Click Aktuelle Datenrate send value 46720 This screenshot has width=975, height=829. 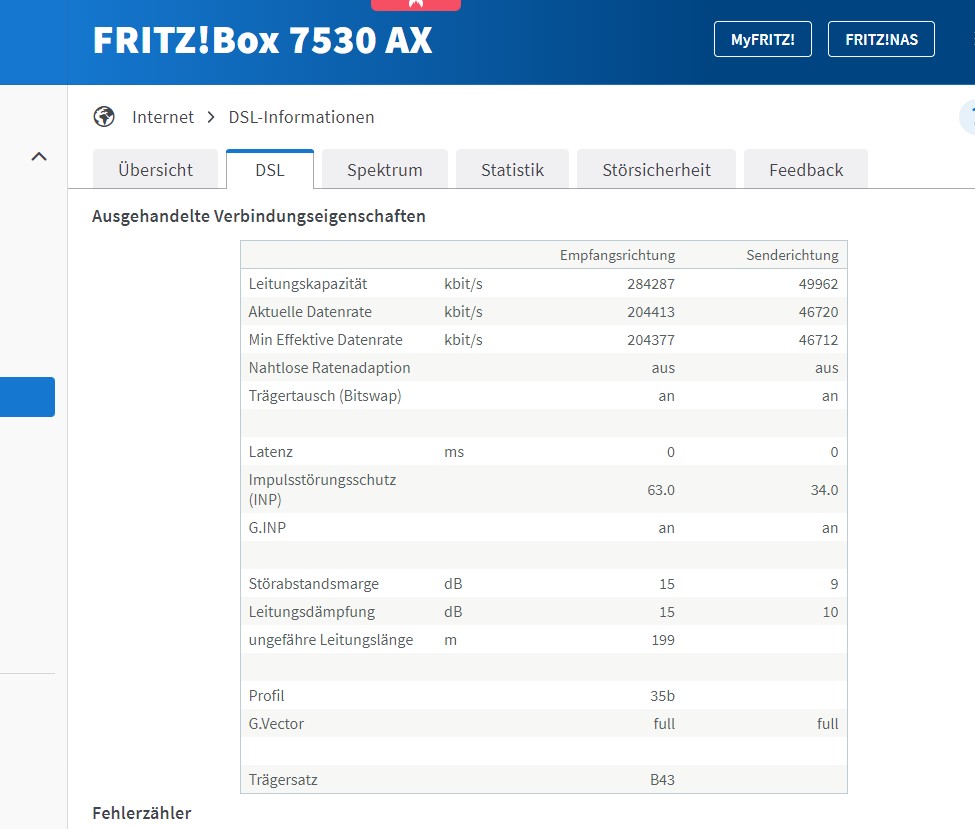click(818, 312)
